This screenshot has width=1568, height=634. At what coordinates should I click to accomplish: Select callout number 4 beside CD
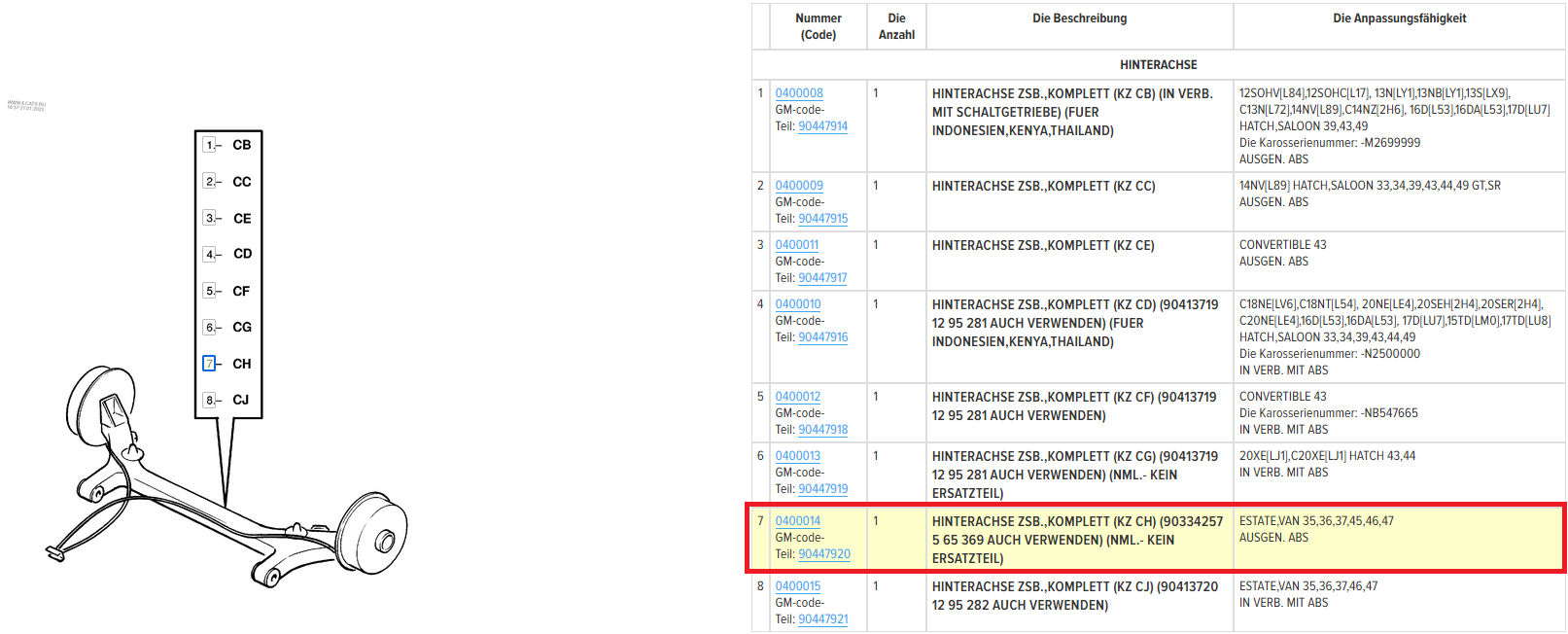(x=209, y=254)
